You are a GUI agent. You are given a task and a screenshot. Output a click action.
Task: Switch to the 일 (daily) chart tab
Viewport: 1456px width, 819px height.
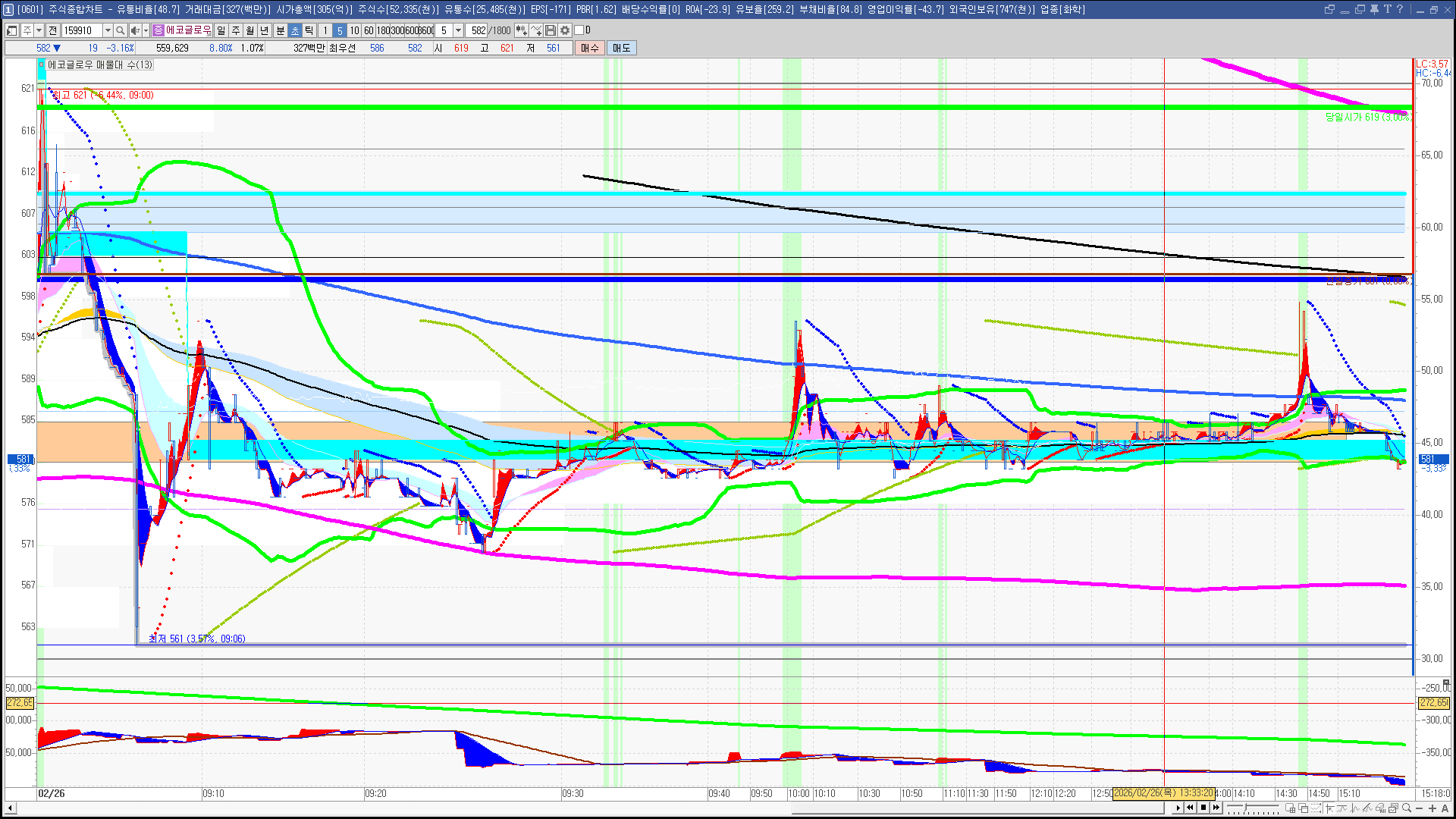(x=221, y=30)
